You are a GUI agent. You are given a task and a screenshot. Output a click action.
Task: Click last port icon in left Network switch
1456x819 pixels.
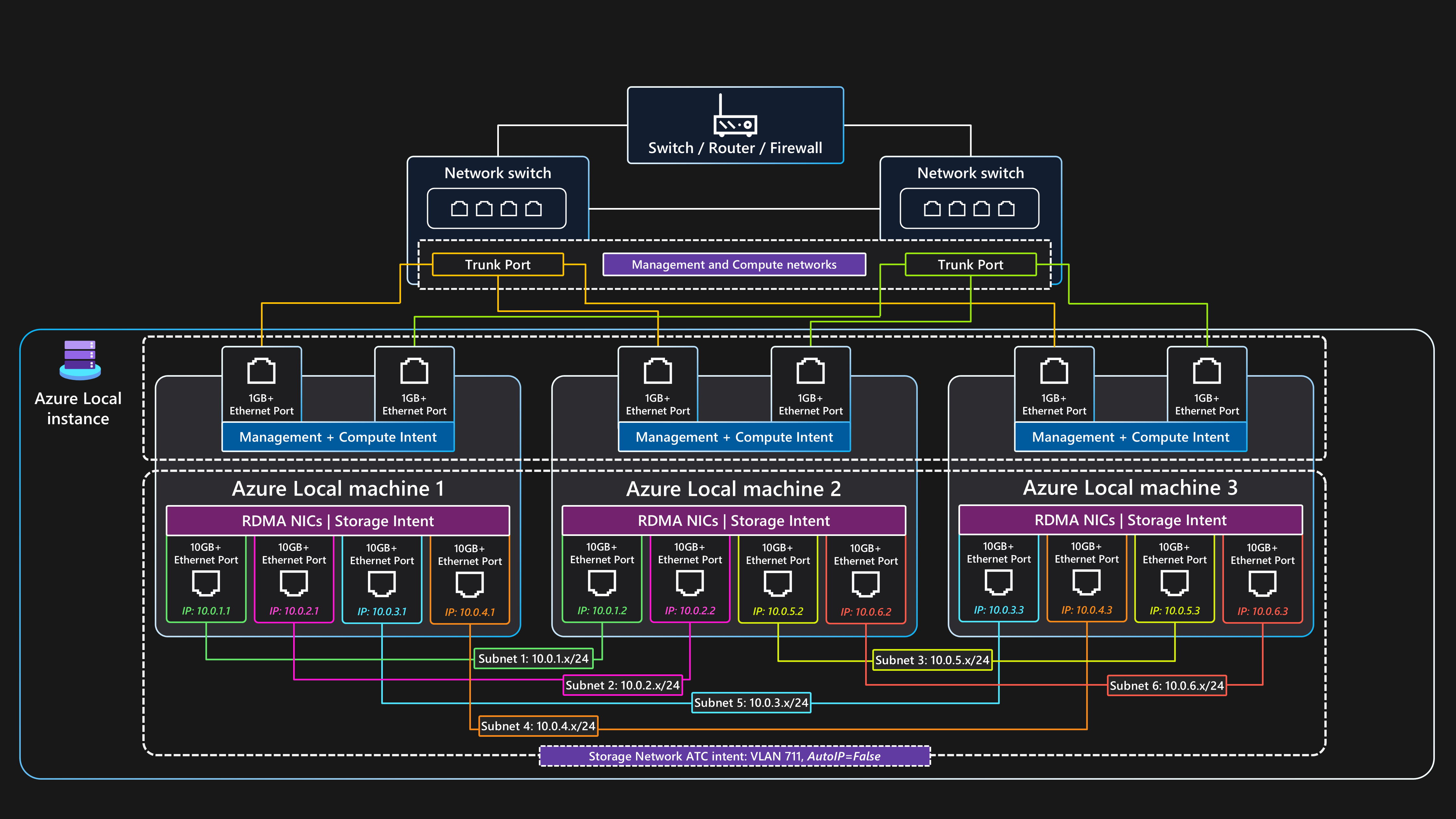[x=534, y=209]
